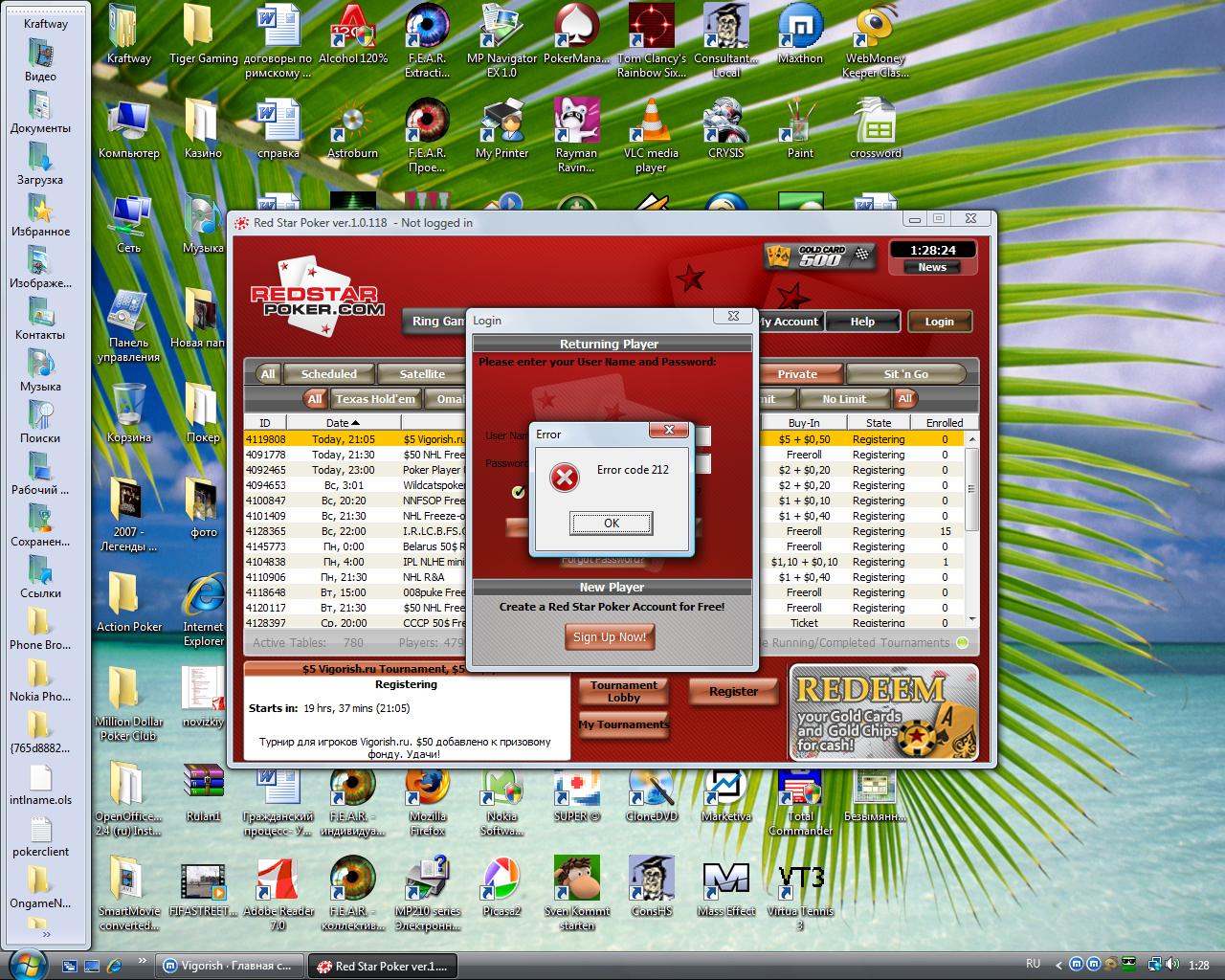Open the Tournament Lobby

pos(623,691)
